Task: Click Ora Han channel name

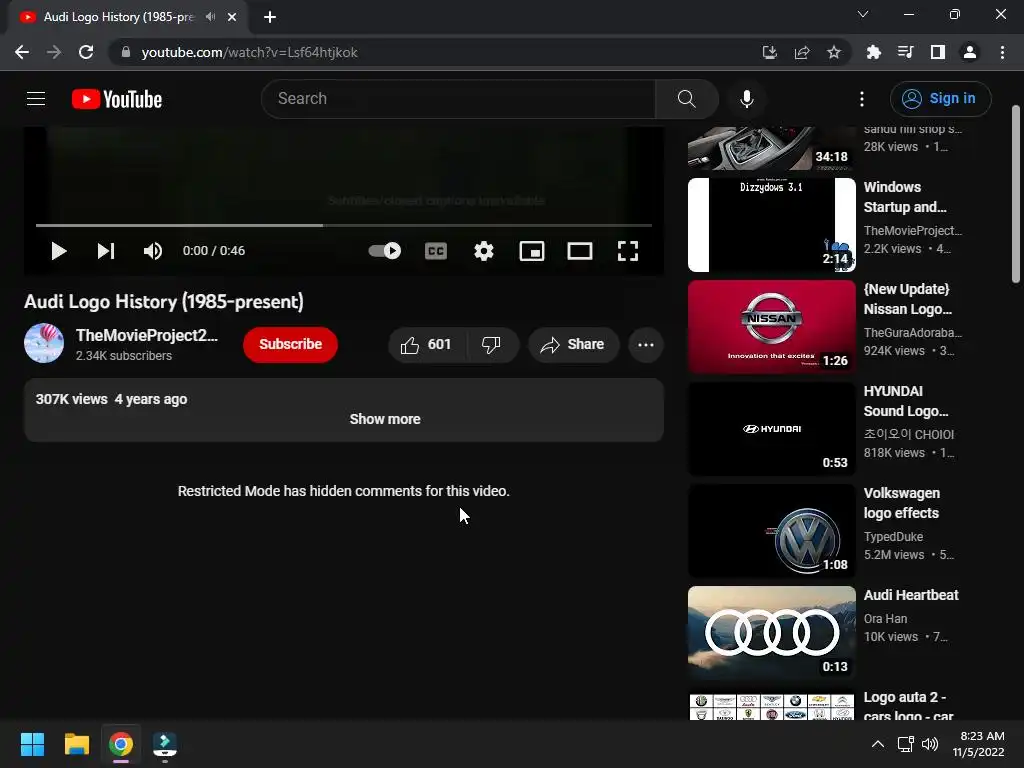Action: [885, 618]
